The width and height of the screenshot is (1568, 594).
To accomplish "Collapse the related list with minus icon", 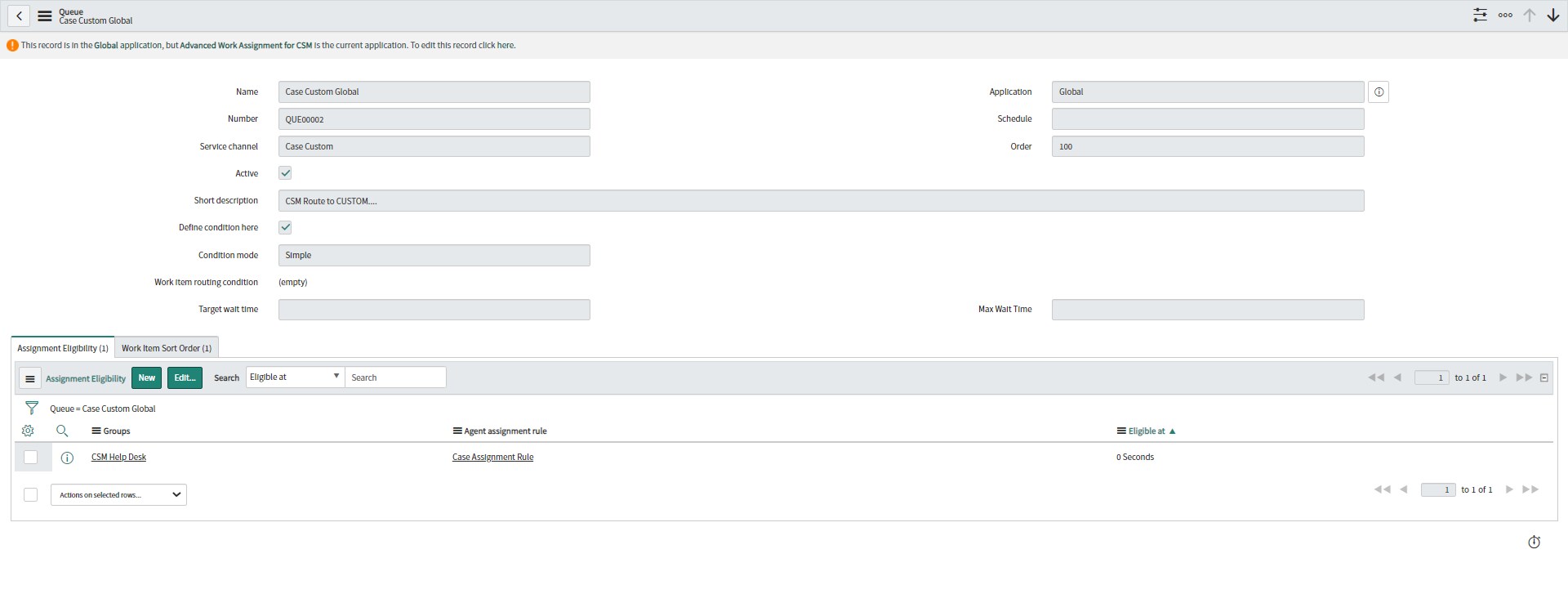I will pos(1544,377).
